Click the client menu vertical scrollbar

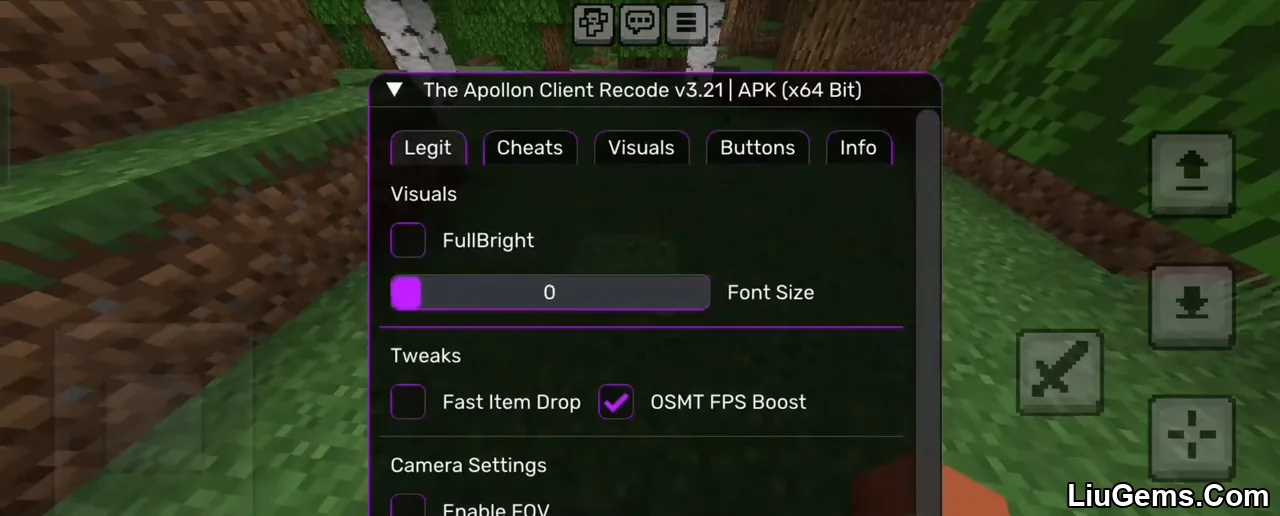928,312
